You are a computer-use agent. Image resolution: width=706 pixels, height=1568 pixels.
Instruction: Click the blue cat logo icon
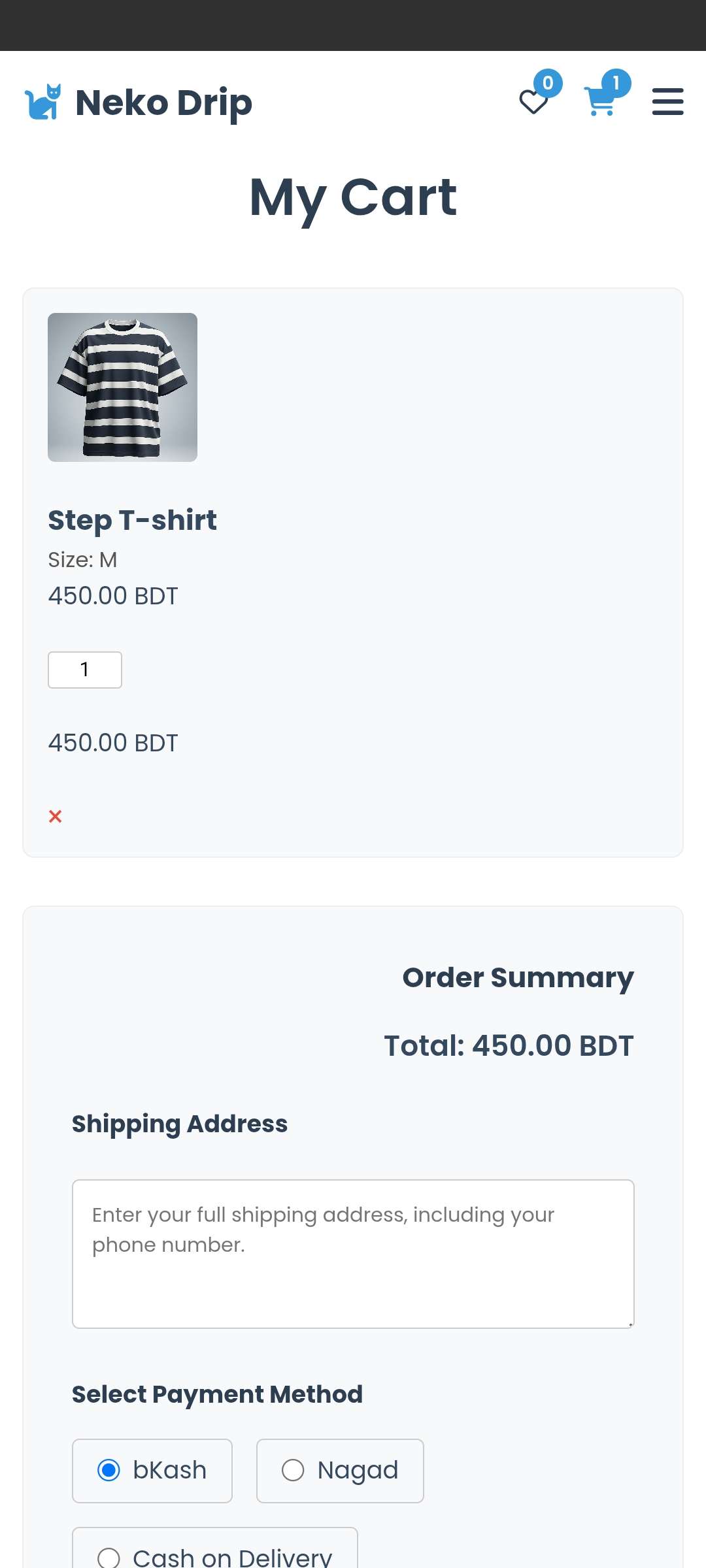coord(43,102)
